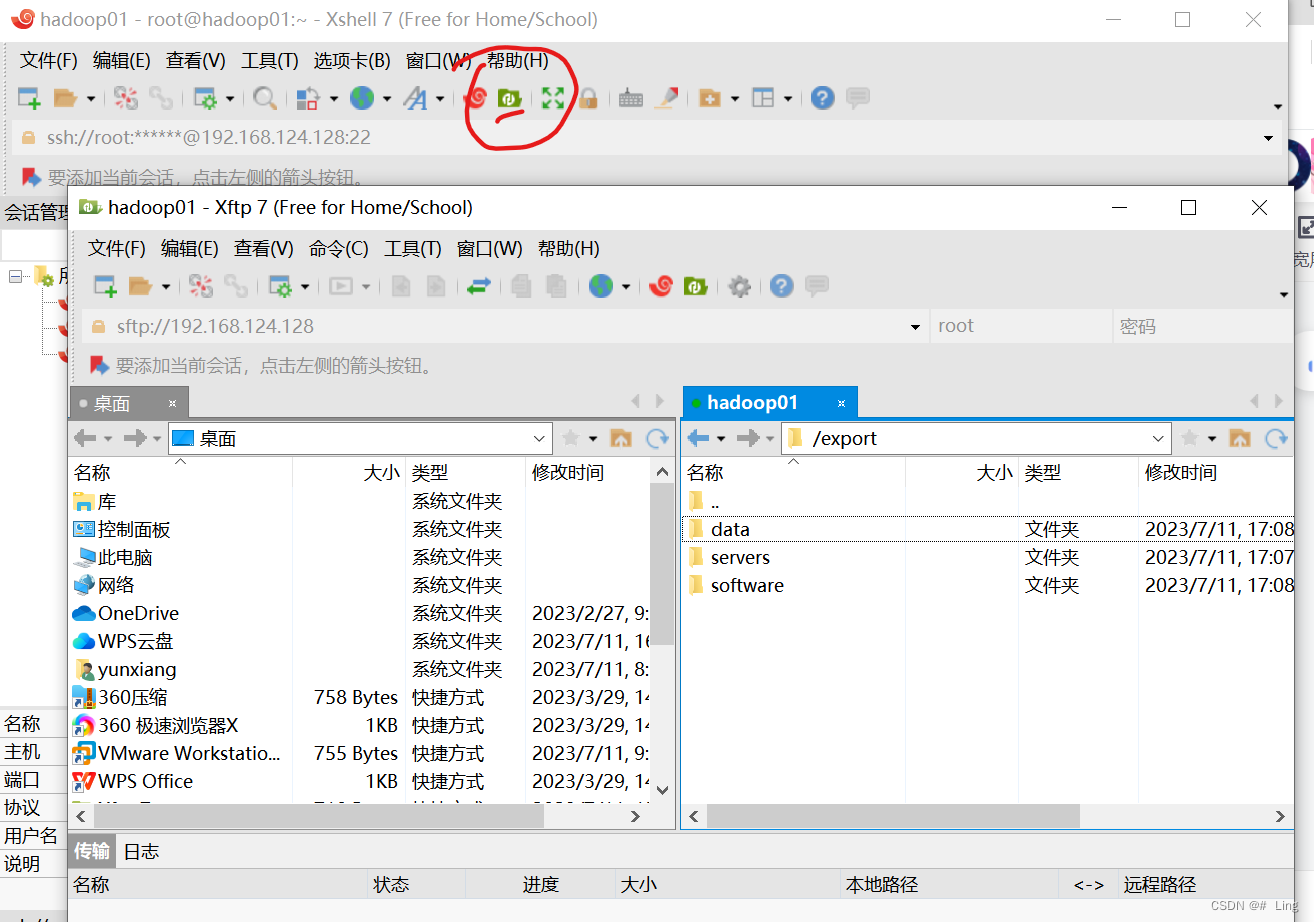
Task: Click magnifier Find icon in Xshell toolbar
Action: [x=265, y=98]
